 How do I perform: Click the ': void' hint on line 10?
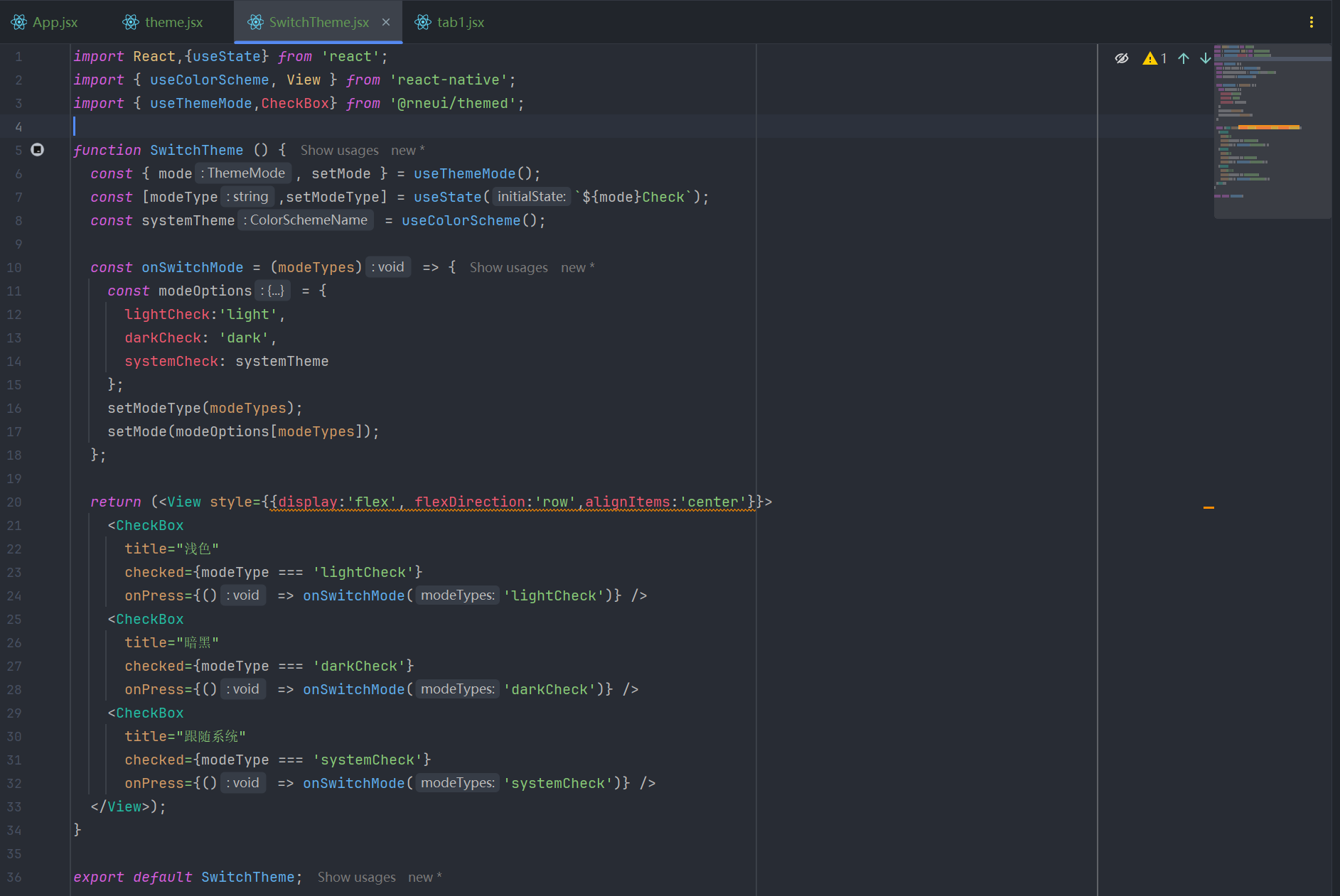(388, 267)
